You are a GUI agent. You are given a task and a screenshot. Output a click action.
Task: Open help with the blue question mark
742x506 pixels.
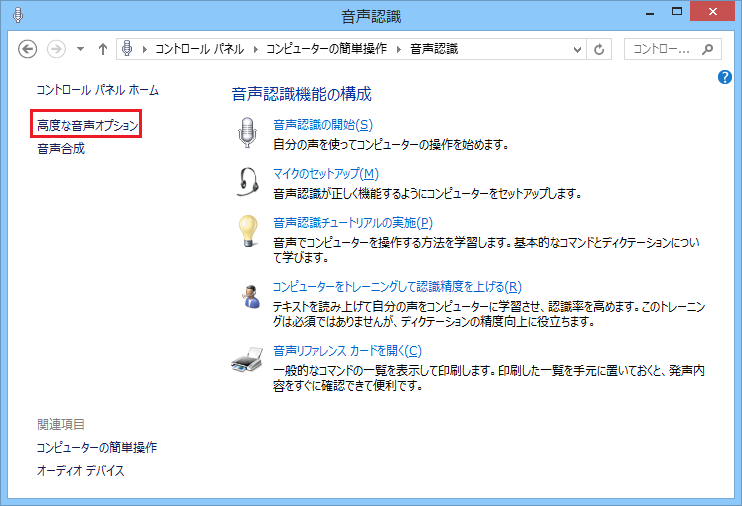[x=726, y=77]
